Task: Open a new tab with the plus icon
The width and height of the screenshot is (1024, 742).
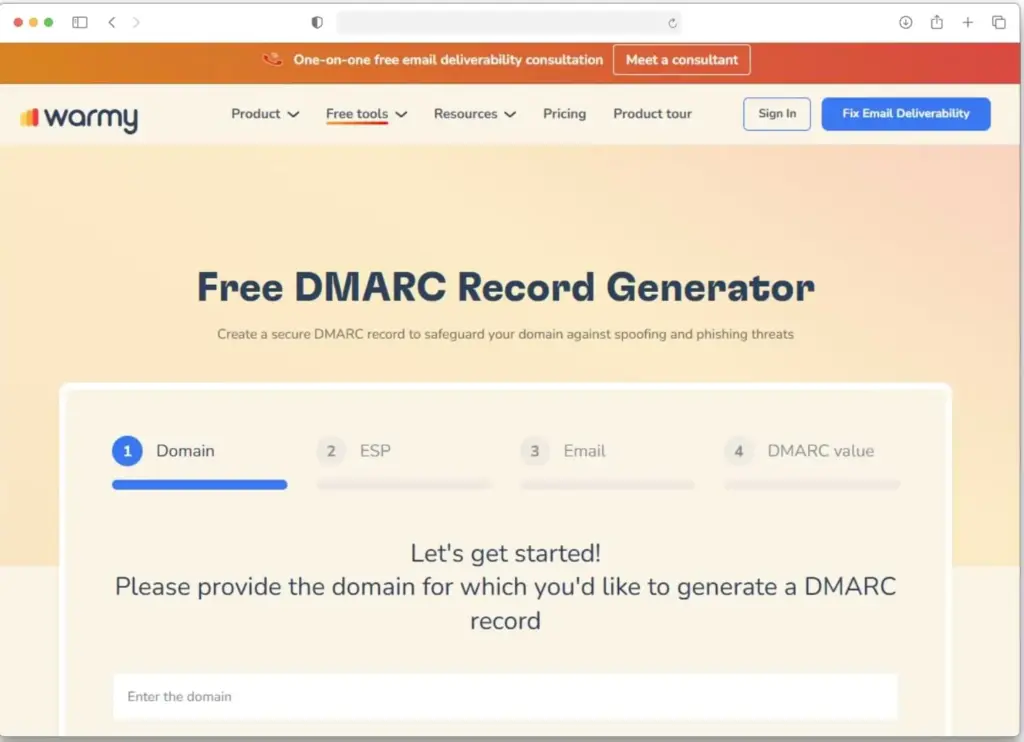Action: (966, 21)
